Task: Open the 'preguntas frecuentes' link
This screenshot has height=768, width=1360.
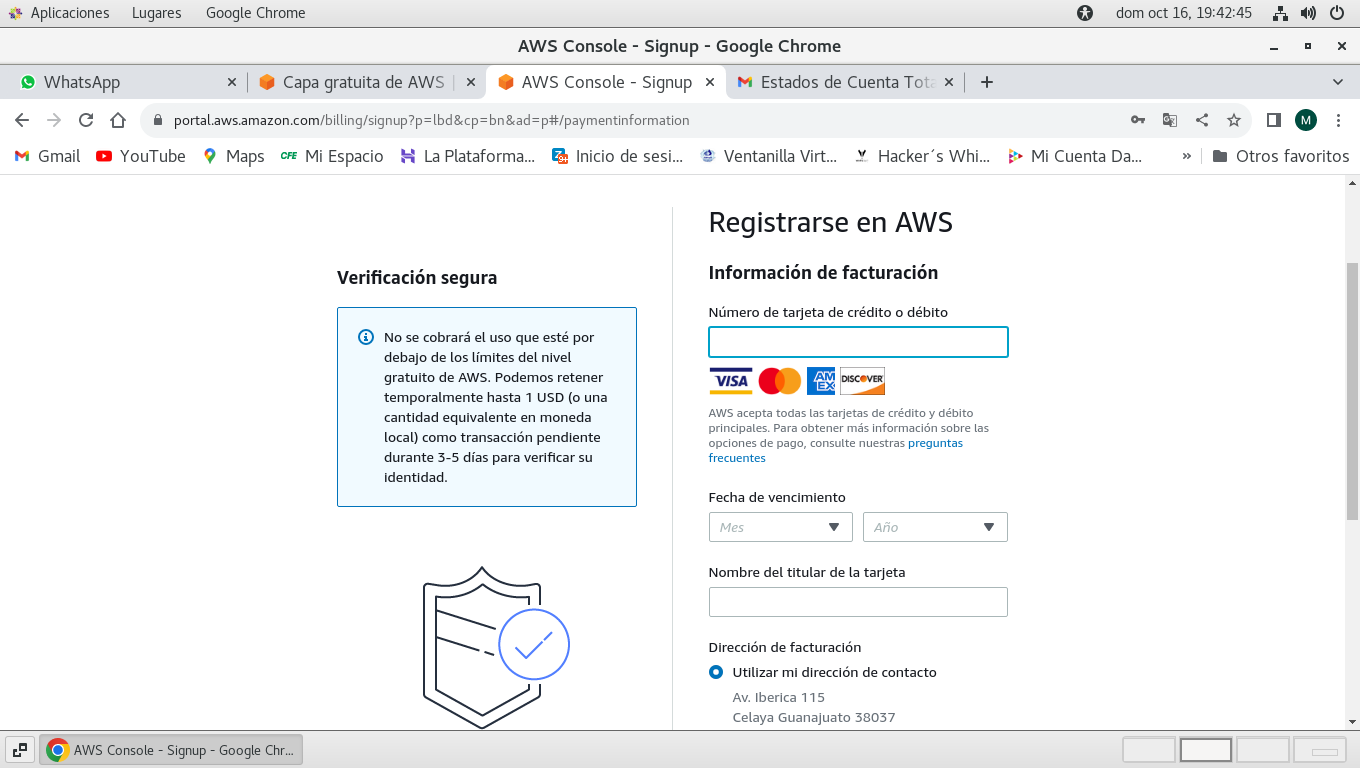Action: point(935,443)
